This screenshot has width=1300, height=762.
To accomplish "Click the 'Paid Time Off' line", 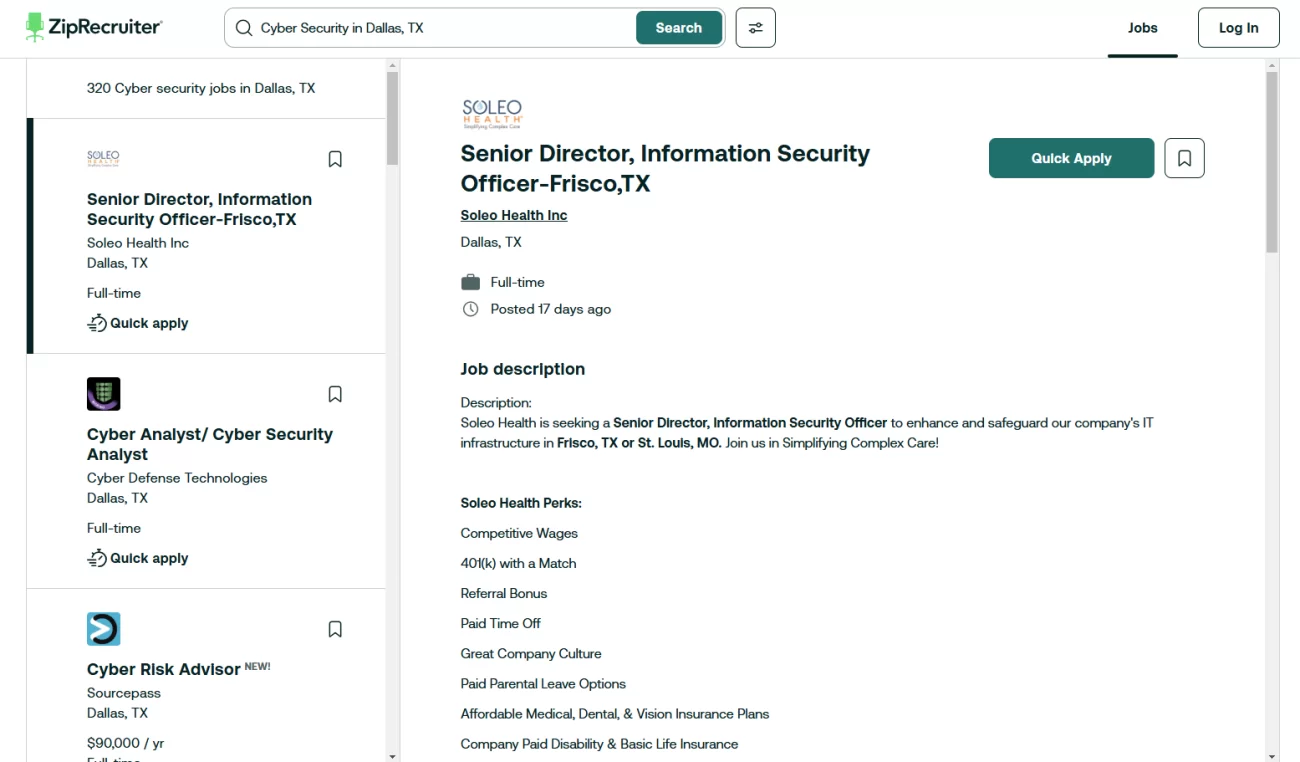I will pyautogui.click(x=501, y=623).
